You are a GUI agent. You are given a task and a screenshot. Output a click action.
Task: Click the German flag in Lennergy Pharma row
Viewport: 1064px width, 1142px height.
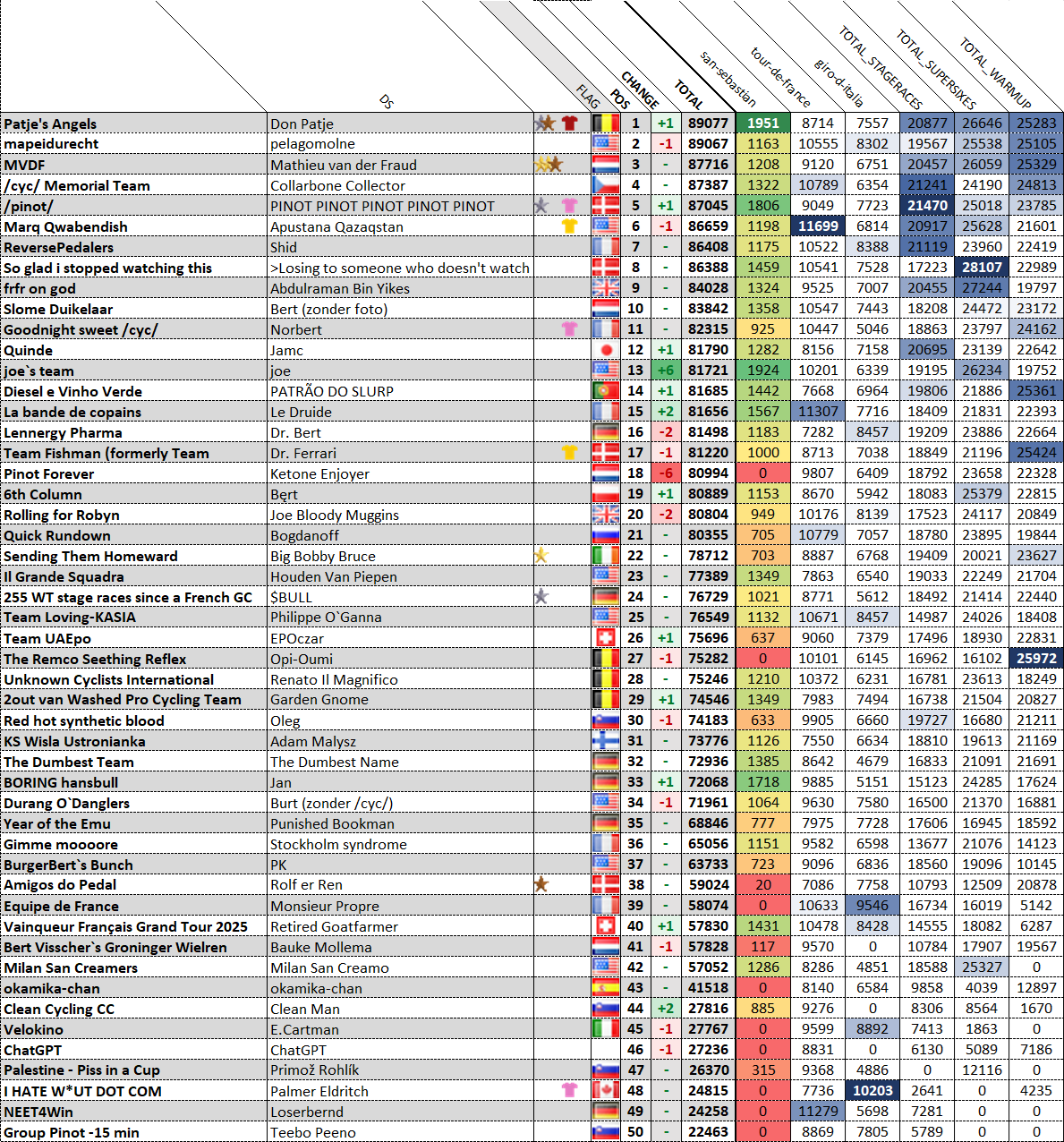click(x=606, y=432)
